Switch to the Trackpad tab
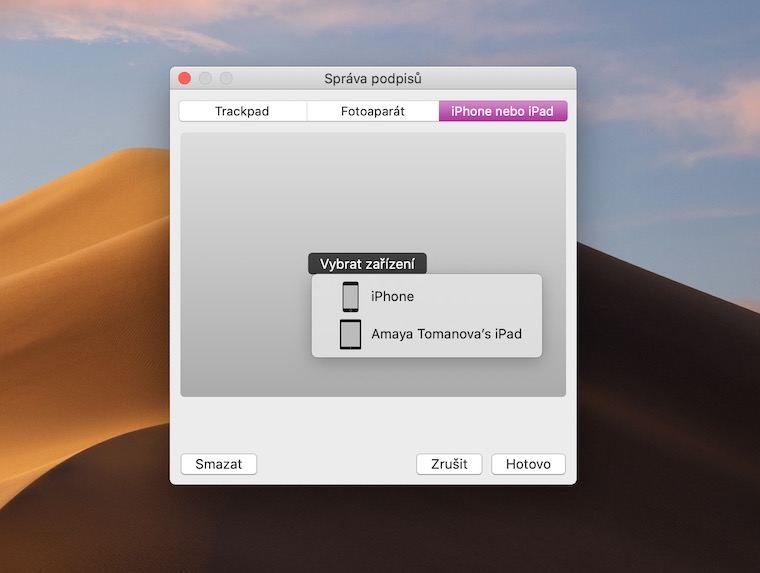 pyautogui.click(x=242, y=111)
